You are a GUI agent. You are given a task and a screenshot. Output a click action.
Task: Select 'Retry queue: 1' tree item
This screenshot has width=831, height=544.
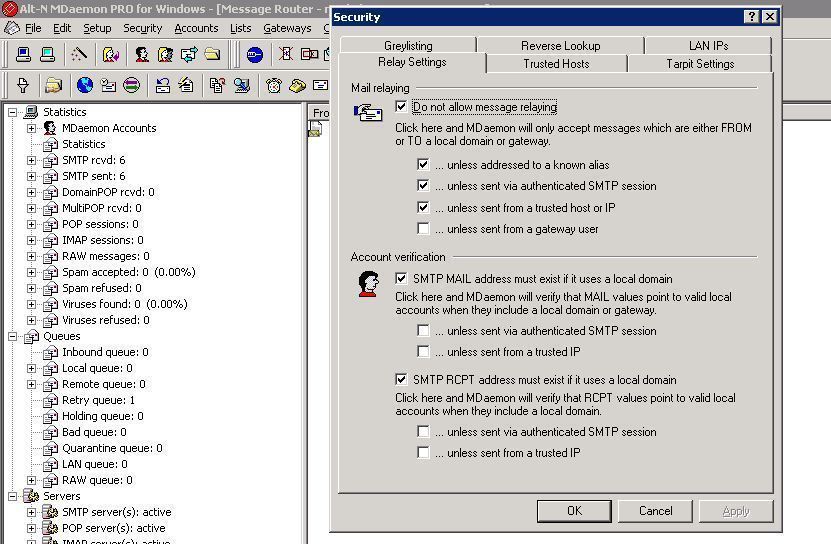point(98,400)
